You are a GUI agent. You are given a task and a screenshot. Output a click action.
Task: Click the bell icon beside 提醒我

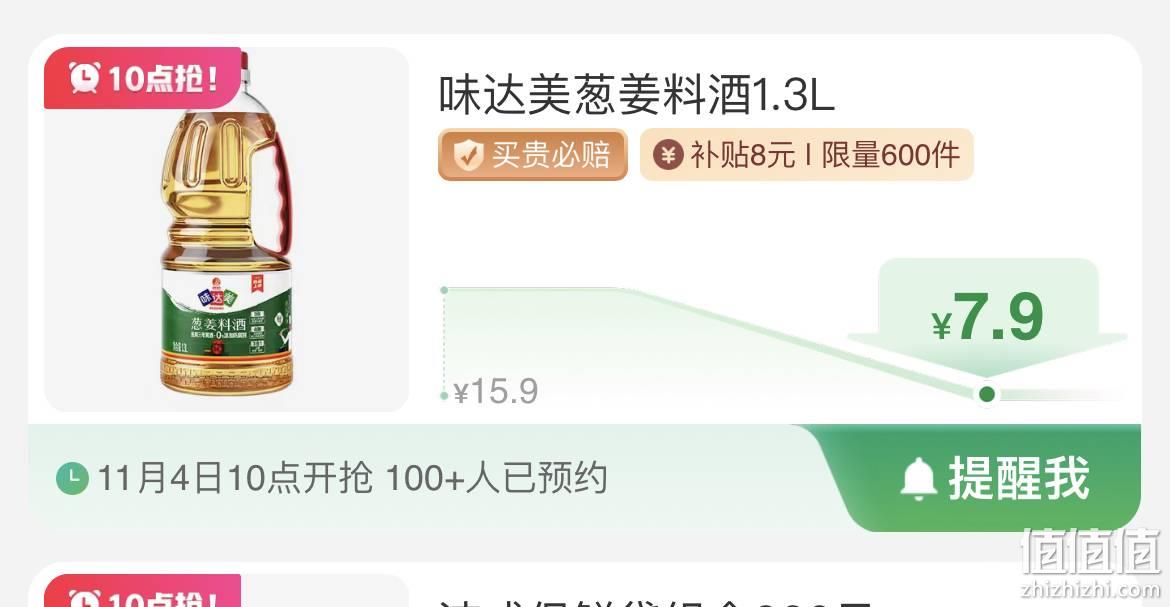pos(919,479)
